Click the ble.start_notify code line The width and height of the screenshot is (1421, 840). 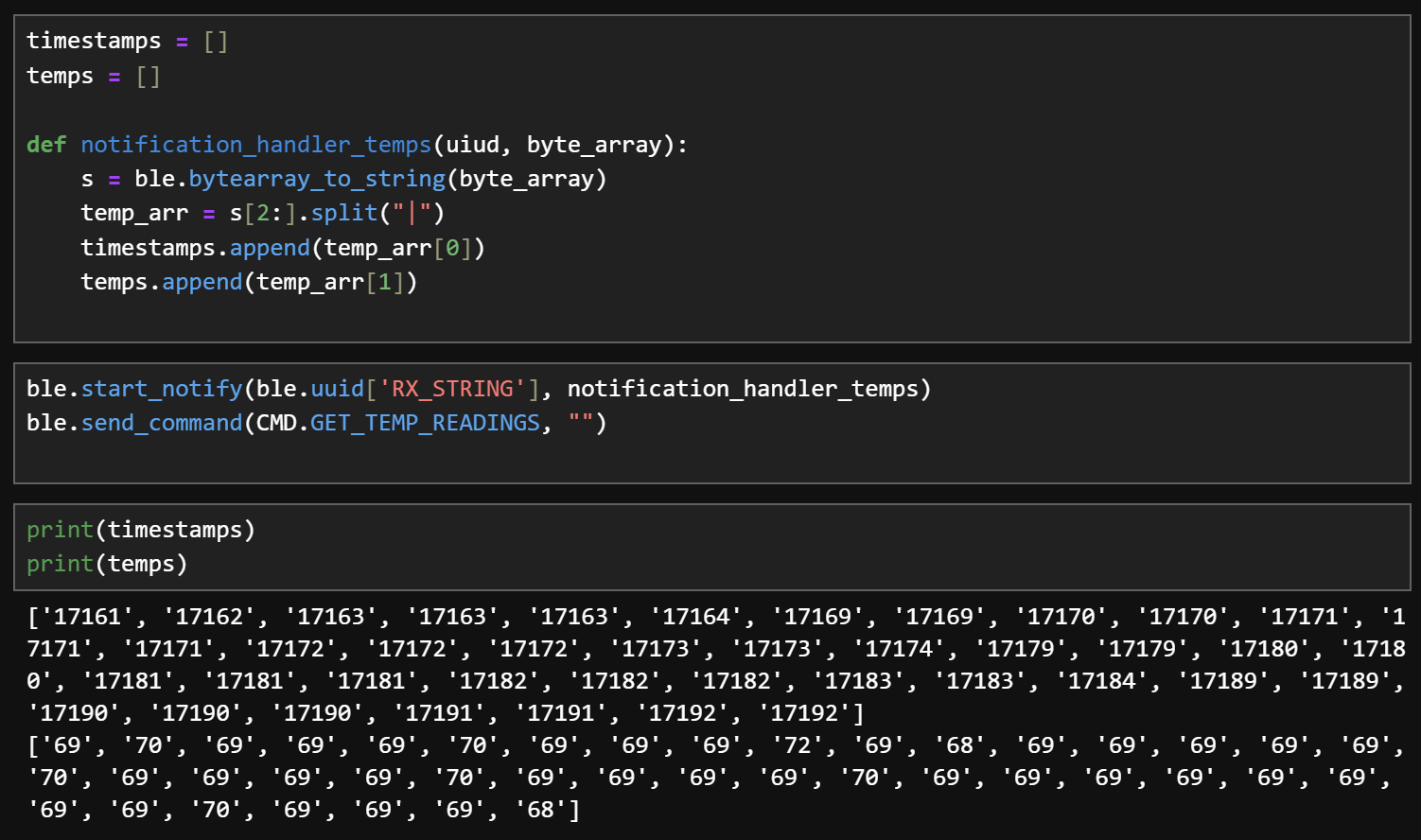pos(479,389)
